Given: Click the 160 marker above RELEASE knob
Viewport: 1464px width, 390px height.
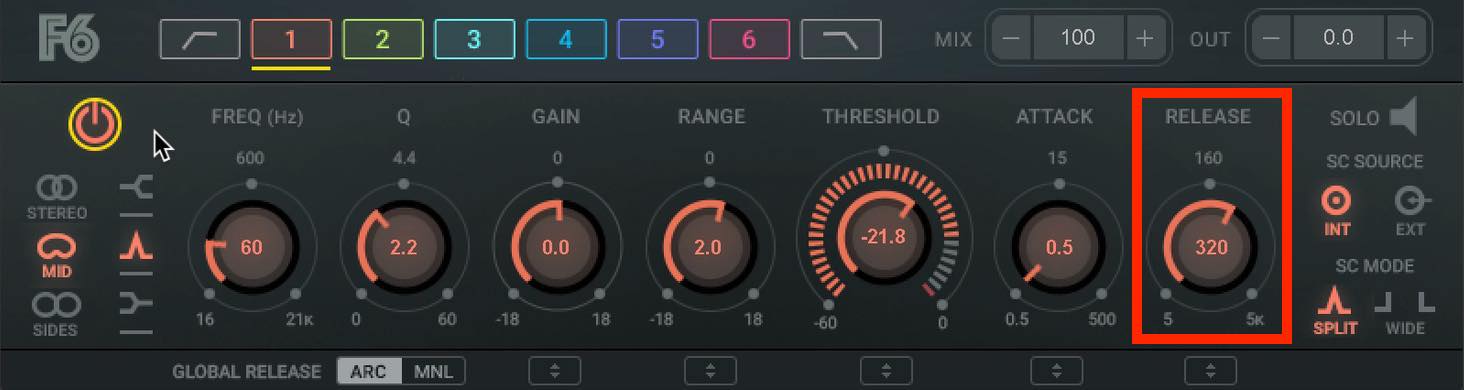Looking at the screenshot, I should (x=1209, y=158).
